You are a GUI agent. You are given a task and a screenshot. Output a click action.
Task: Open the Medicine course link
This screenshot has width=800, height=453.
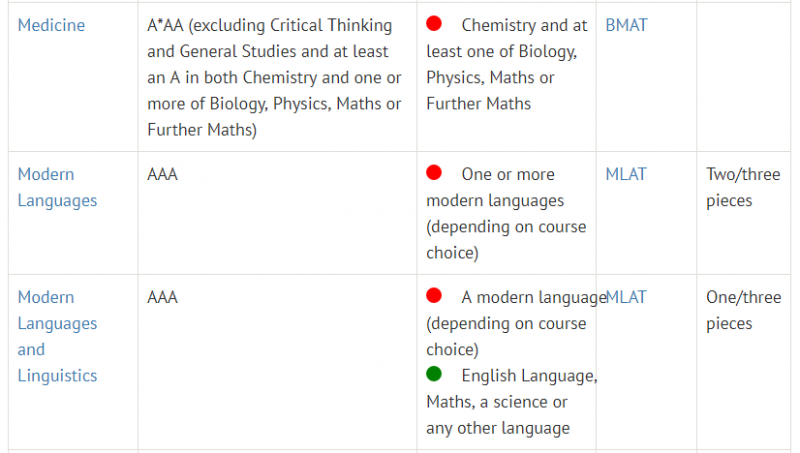point(51,25)
